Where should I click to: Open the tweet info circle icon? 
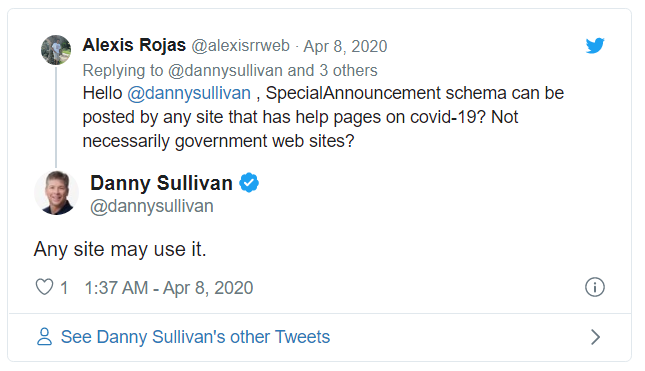(x=594, y=287)
